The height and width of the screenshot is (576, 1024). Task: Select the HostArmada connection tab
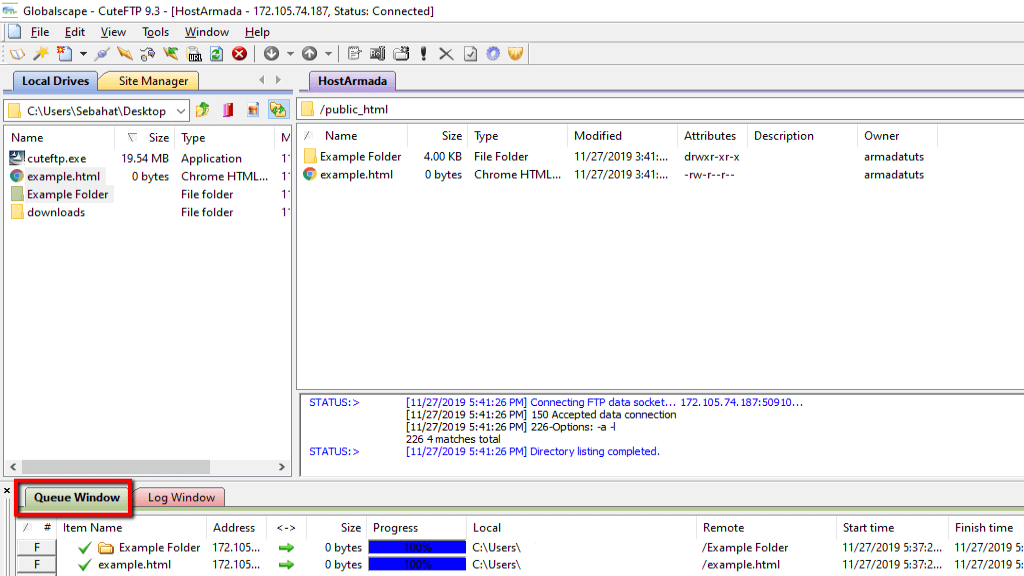[352, 81]
